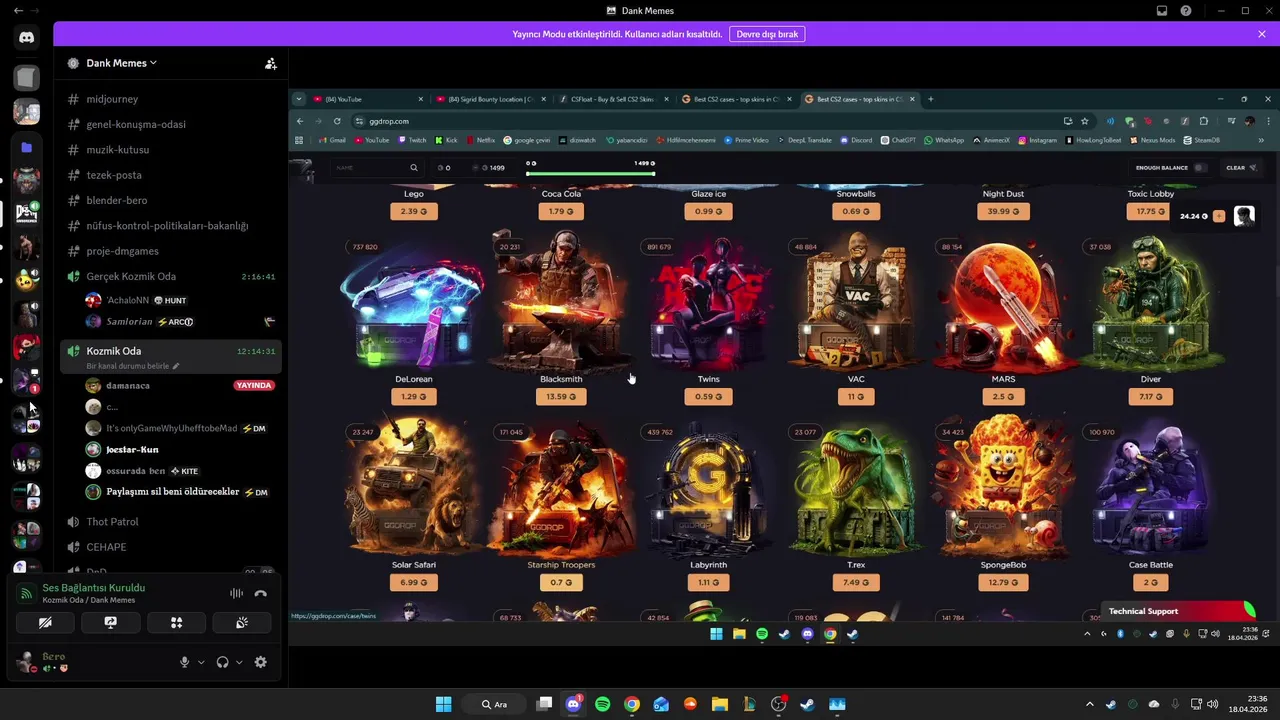Mute microphone in Discord user panel
1280x720 pixels.
(184, 662)
